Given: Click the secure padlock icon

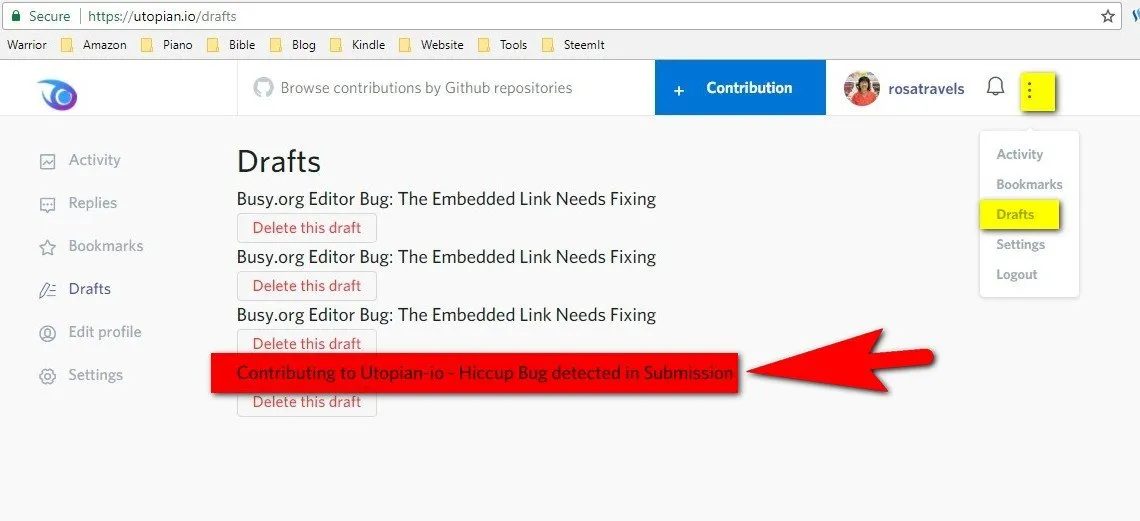Looking at the screenshot, I should 16,15.
